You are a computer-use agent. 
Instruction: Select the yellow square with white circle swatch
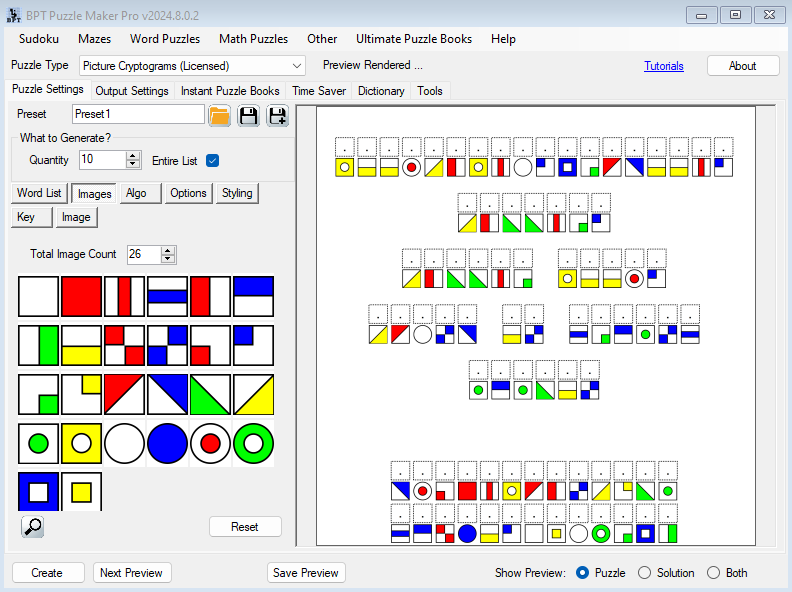[82, 443]
